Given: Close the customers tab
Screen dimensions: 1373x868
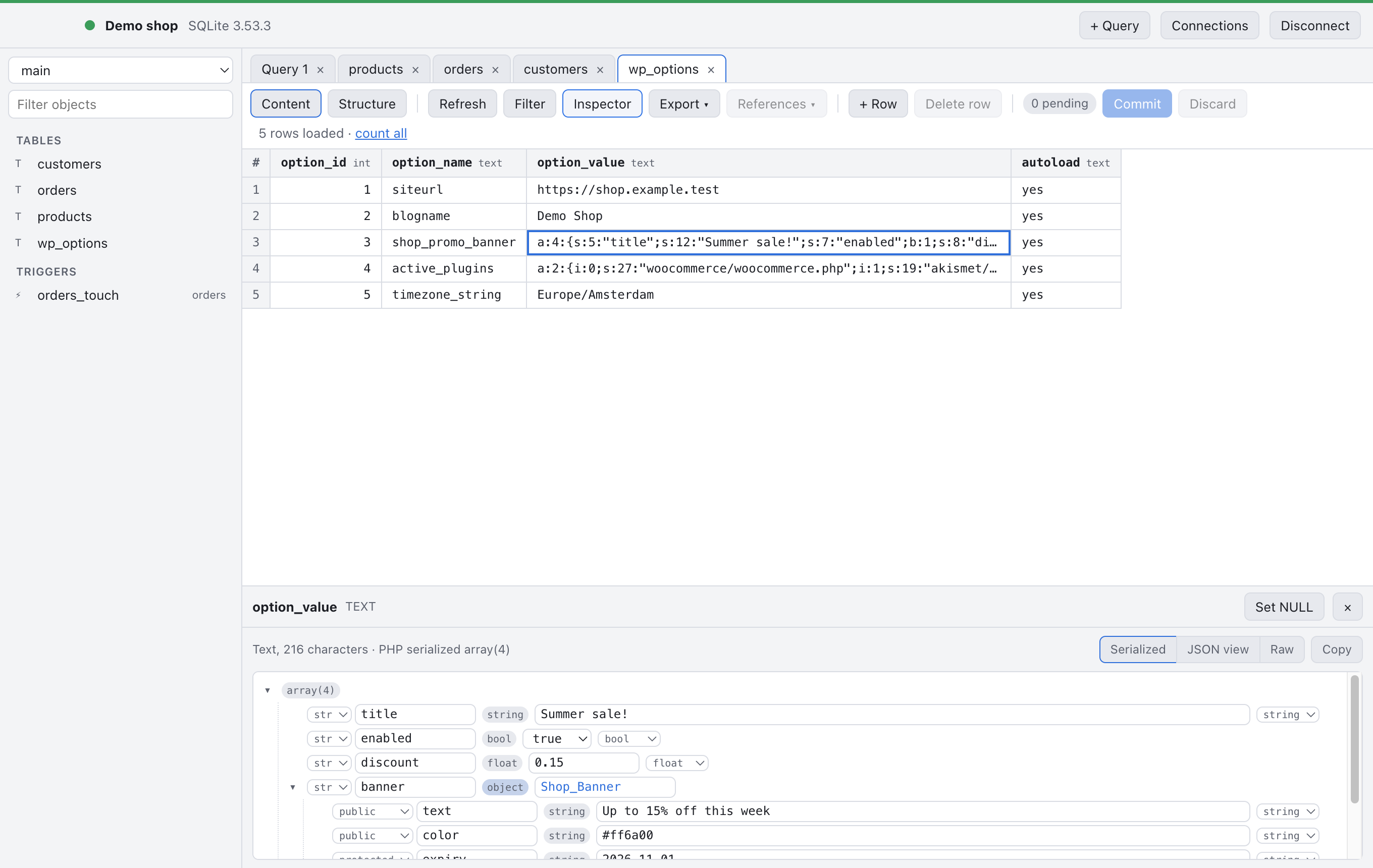Looking at the screenshot, I should pos(600,70).
